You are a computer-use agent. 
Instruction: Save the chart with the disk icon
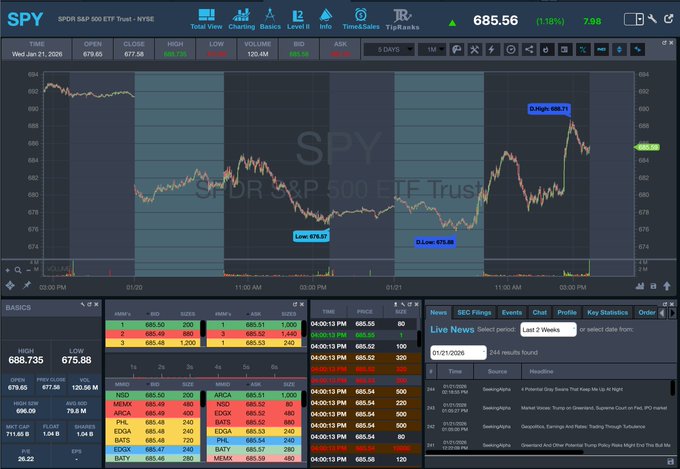(653, 286)
